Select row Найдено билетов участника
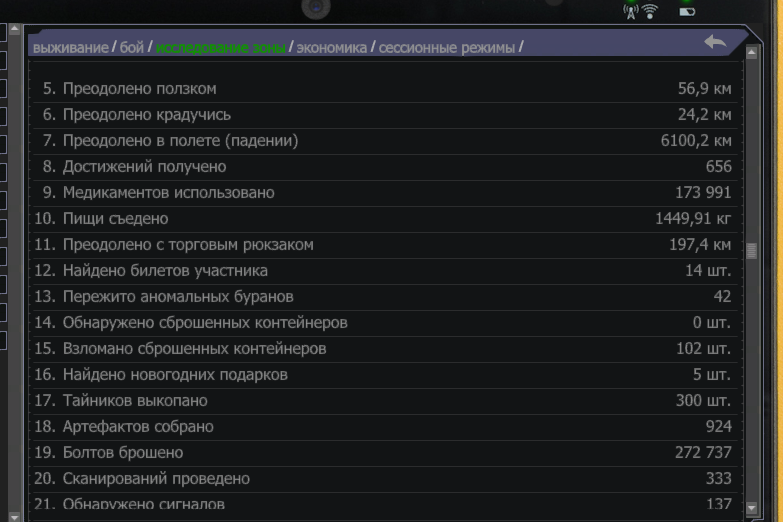The height and width of the screenshot is (522, 783). pyautogui.click(x=385, y=271)
